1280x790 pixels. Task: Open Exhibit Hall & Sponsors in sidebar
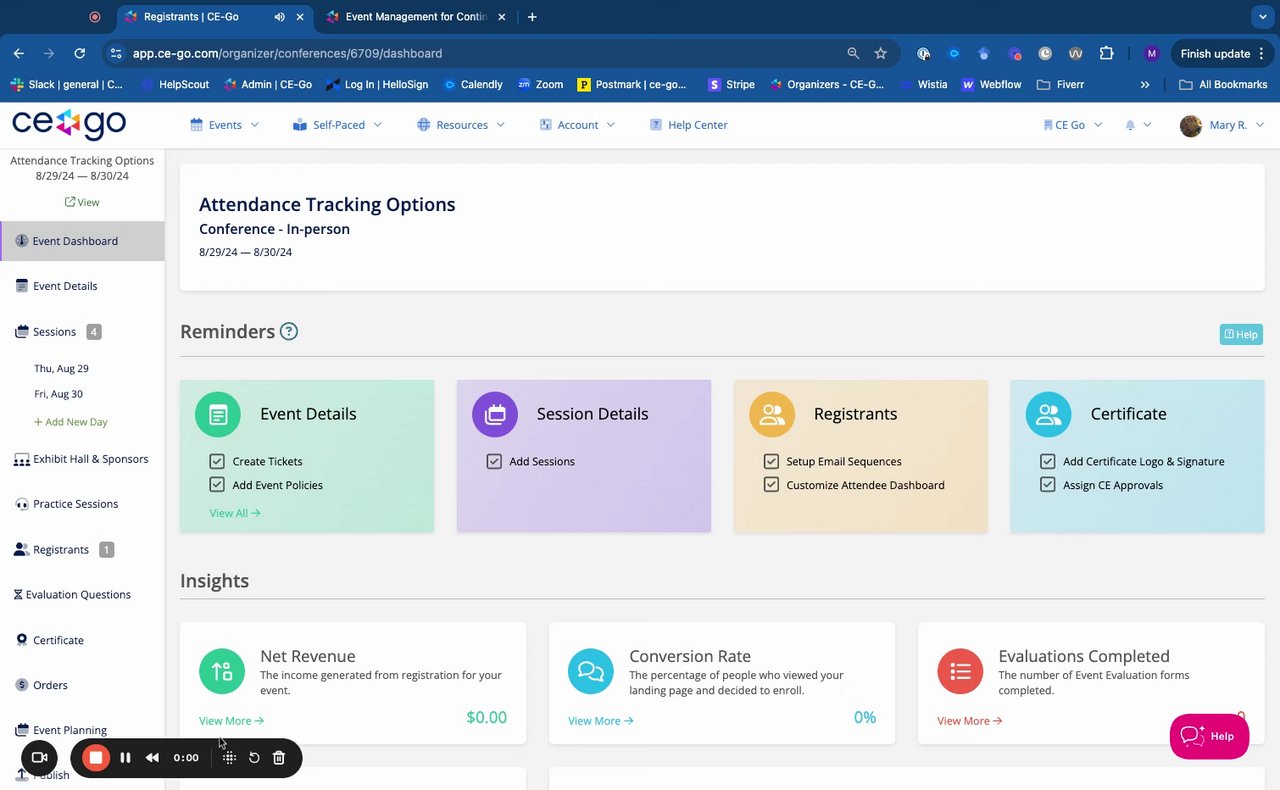point(82,459)
